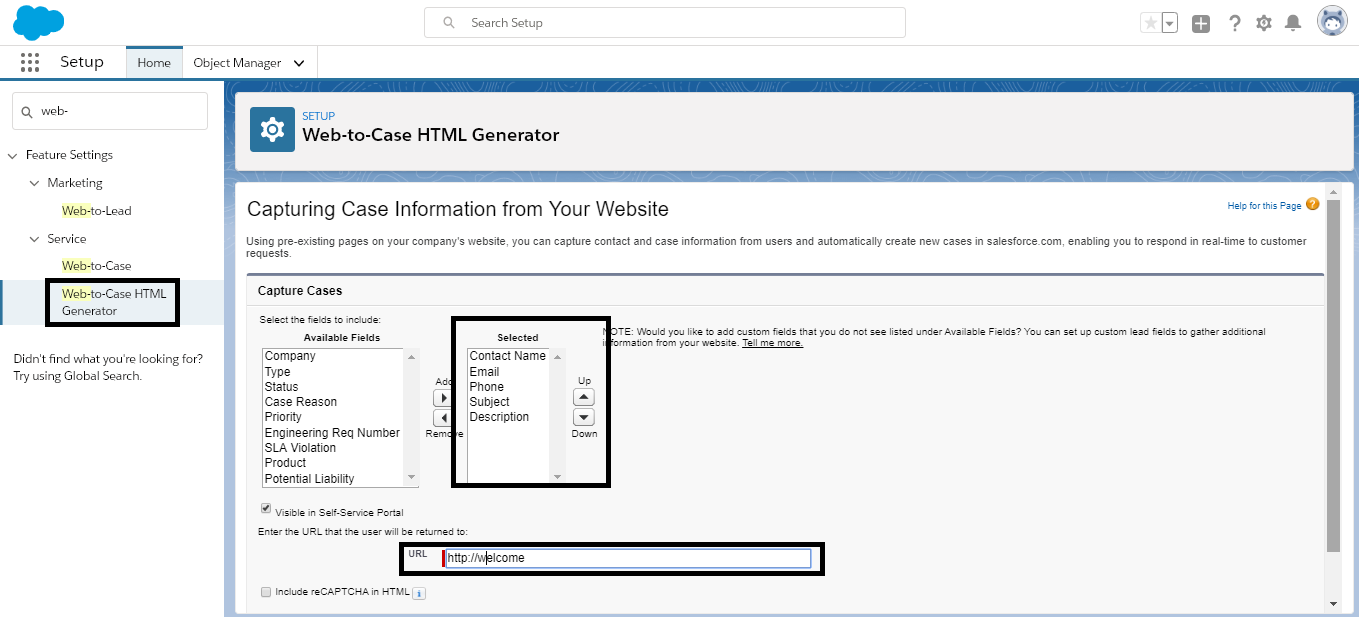Open the setup gear icon
This screenshot has height=622, width=1368.
[1264, 23]
